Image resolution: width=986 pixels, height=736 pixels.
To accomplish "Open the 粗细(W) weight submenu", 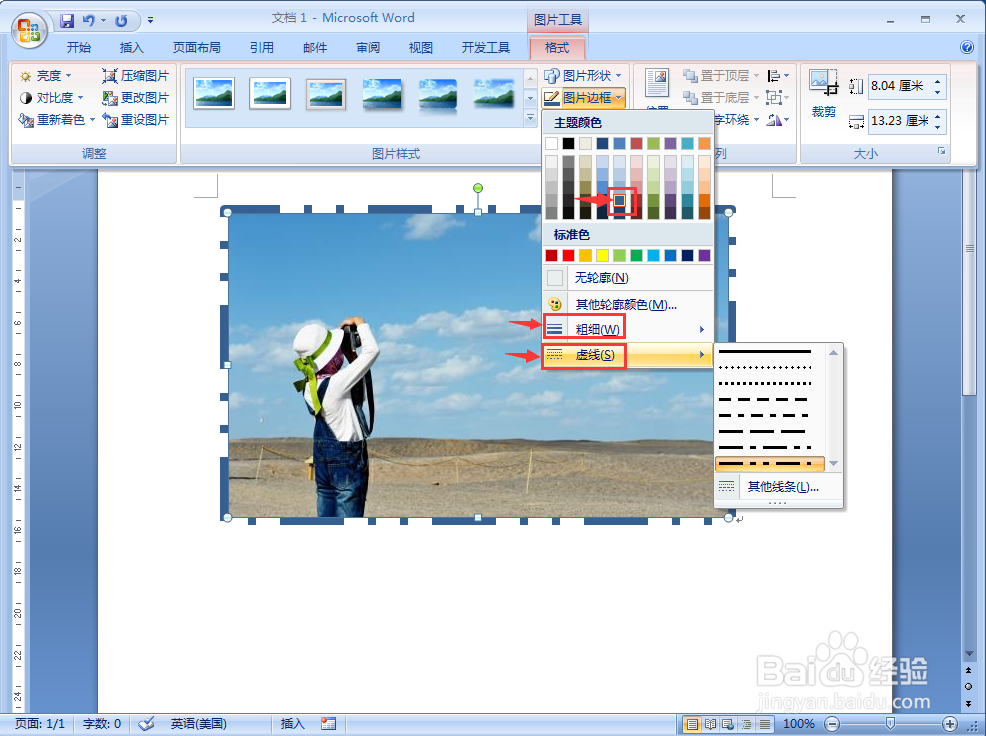I will 628,329.
